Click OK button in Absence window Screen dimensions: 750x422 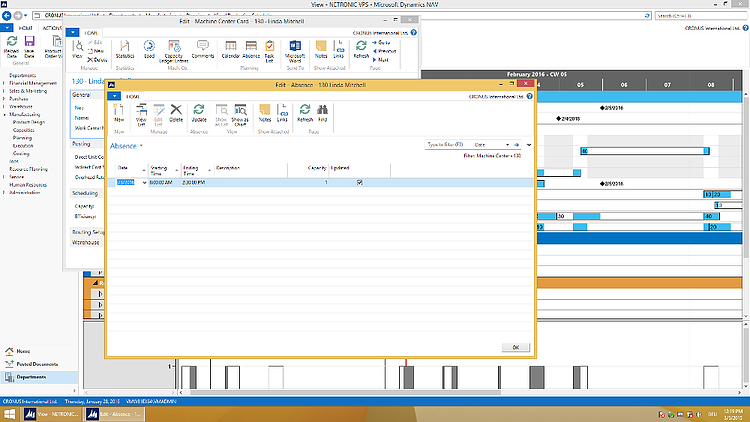click(x=516, y=347)
